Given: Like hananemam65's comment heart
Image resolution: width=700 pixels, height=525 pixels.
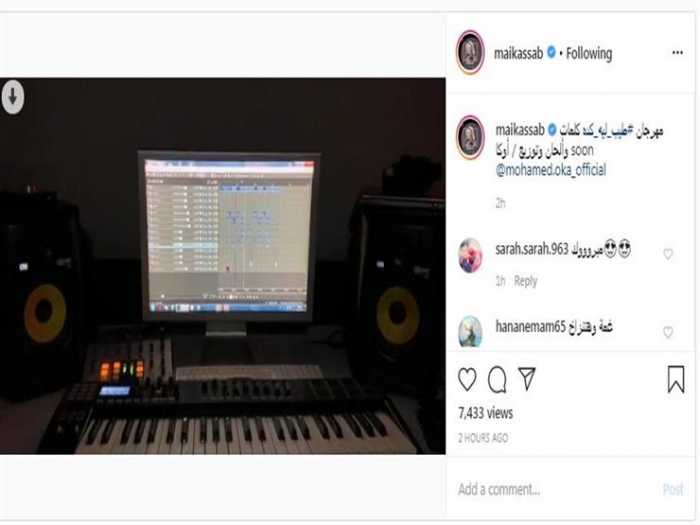Looking at the screenshot, I should (x=668, y=332).
